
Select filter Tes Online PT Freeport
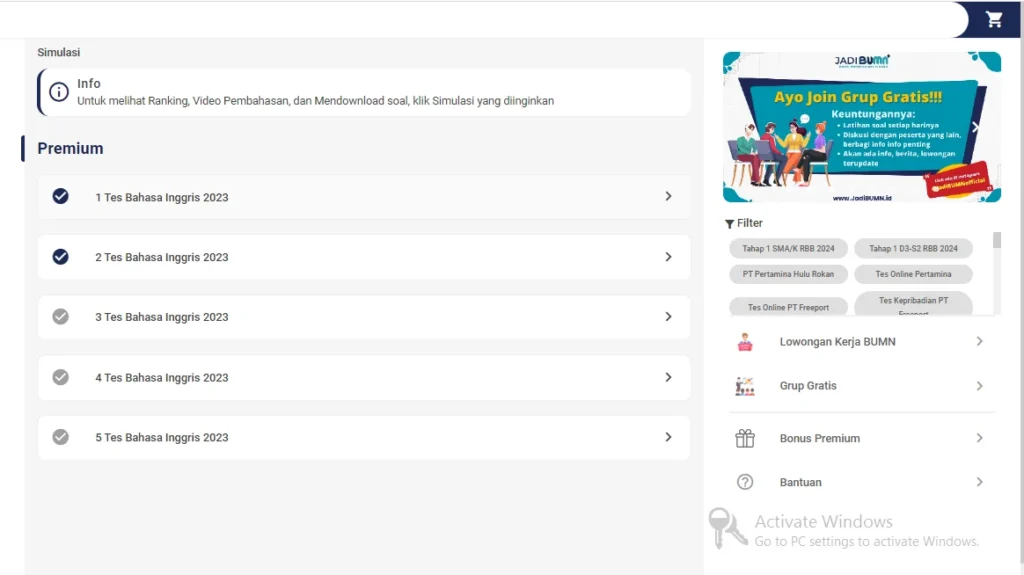[788, 307]
